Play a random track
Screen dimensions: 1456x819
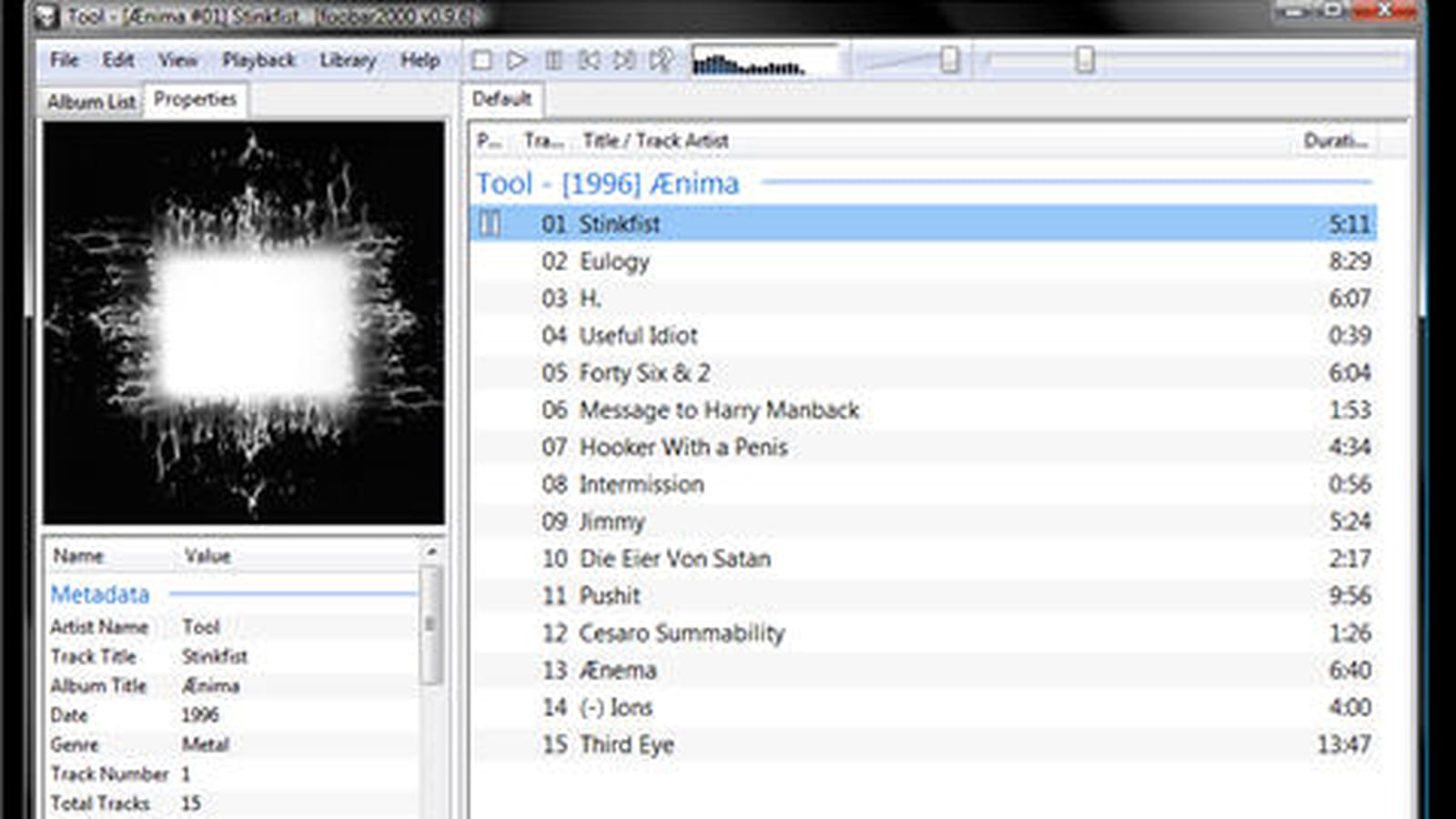661,60
